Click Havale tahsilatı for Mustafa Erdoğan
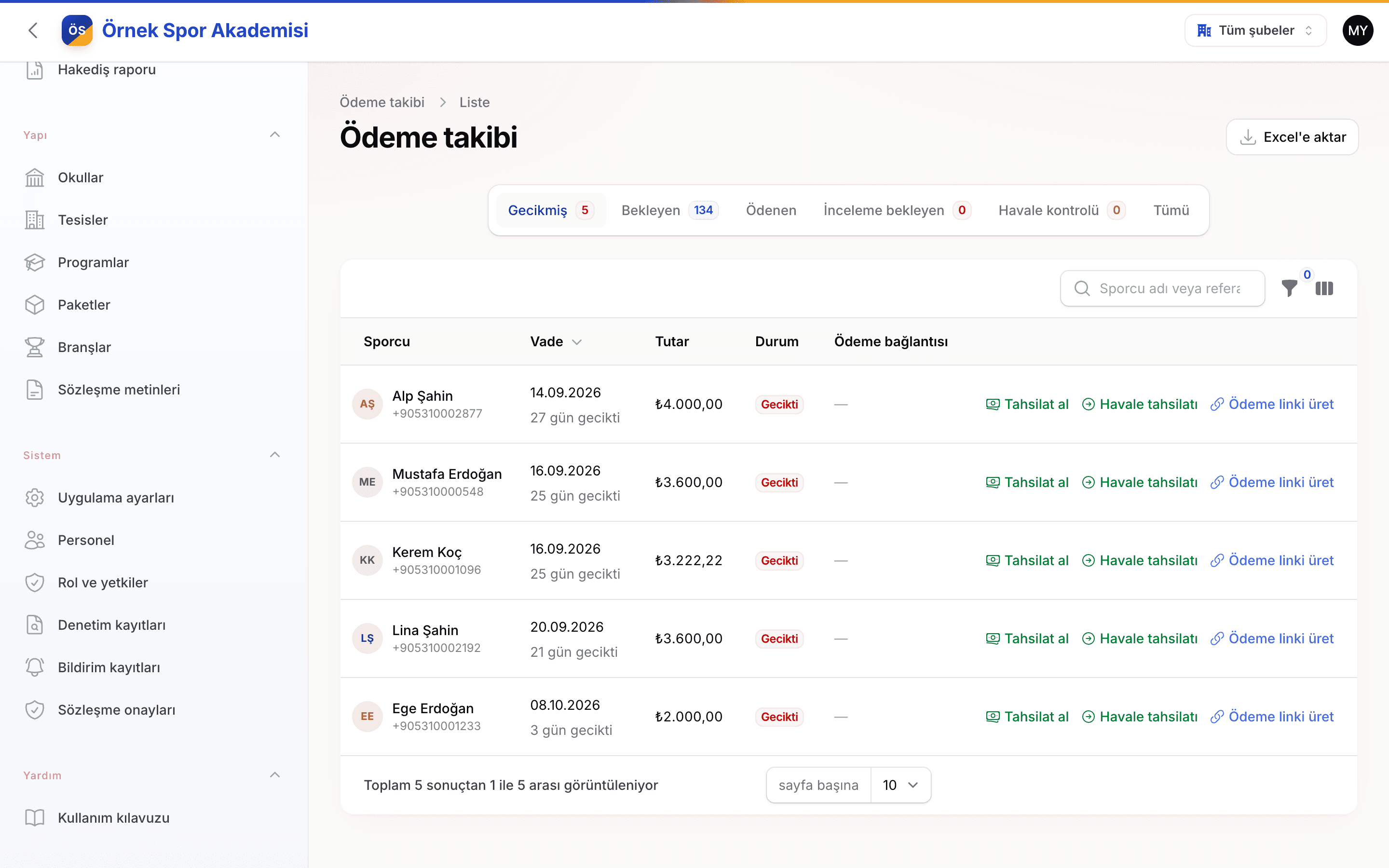 pyautogui.click(x=1139, y=482)
